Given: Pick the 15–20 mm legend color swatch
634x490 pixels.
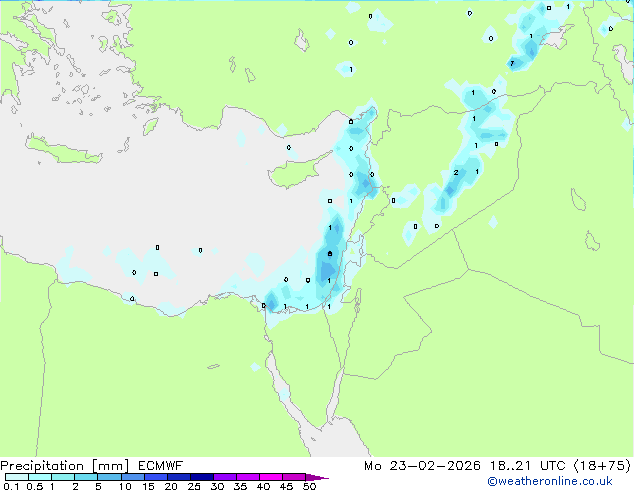Looking at the screenshot, I should coord(155,477).
